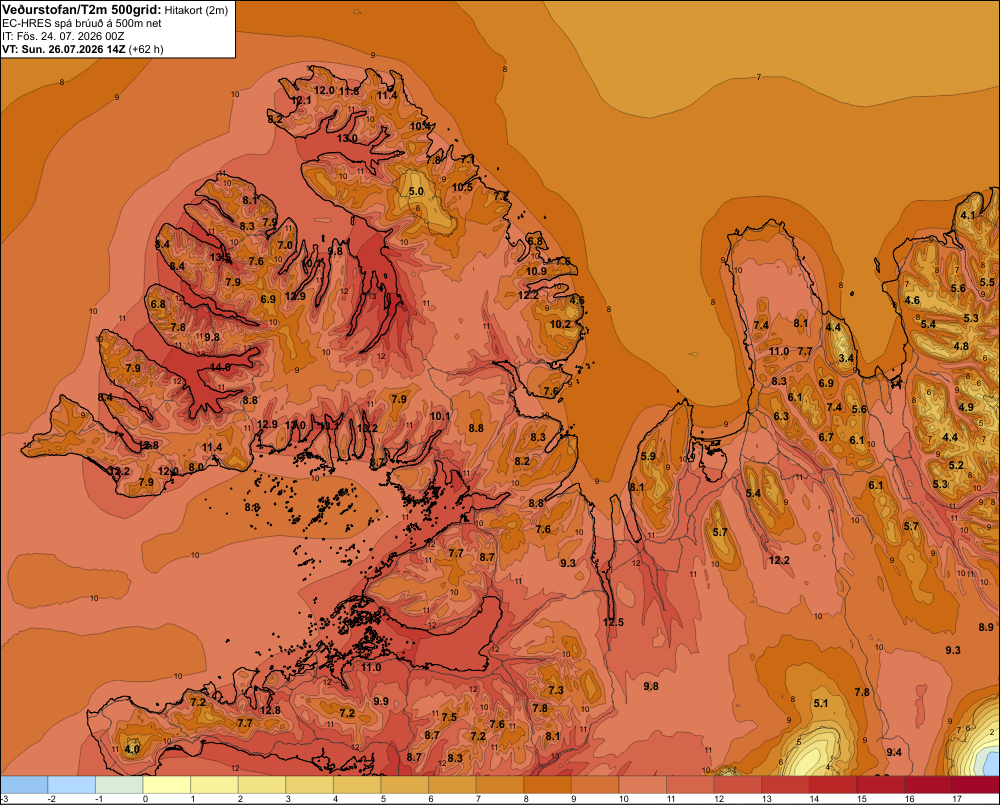
Task: Click the '10.5' temperature value
Action: coord(463,187)
